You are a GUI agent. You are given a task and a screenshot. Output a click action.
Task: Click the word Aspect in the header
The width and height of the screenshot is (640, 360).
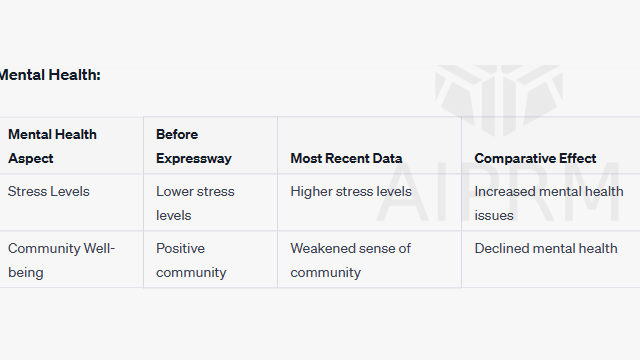[x=31, y=158]
